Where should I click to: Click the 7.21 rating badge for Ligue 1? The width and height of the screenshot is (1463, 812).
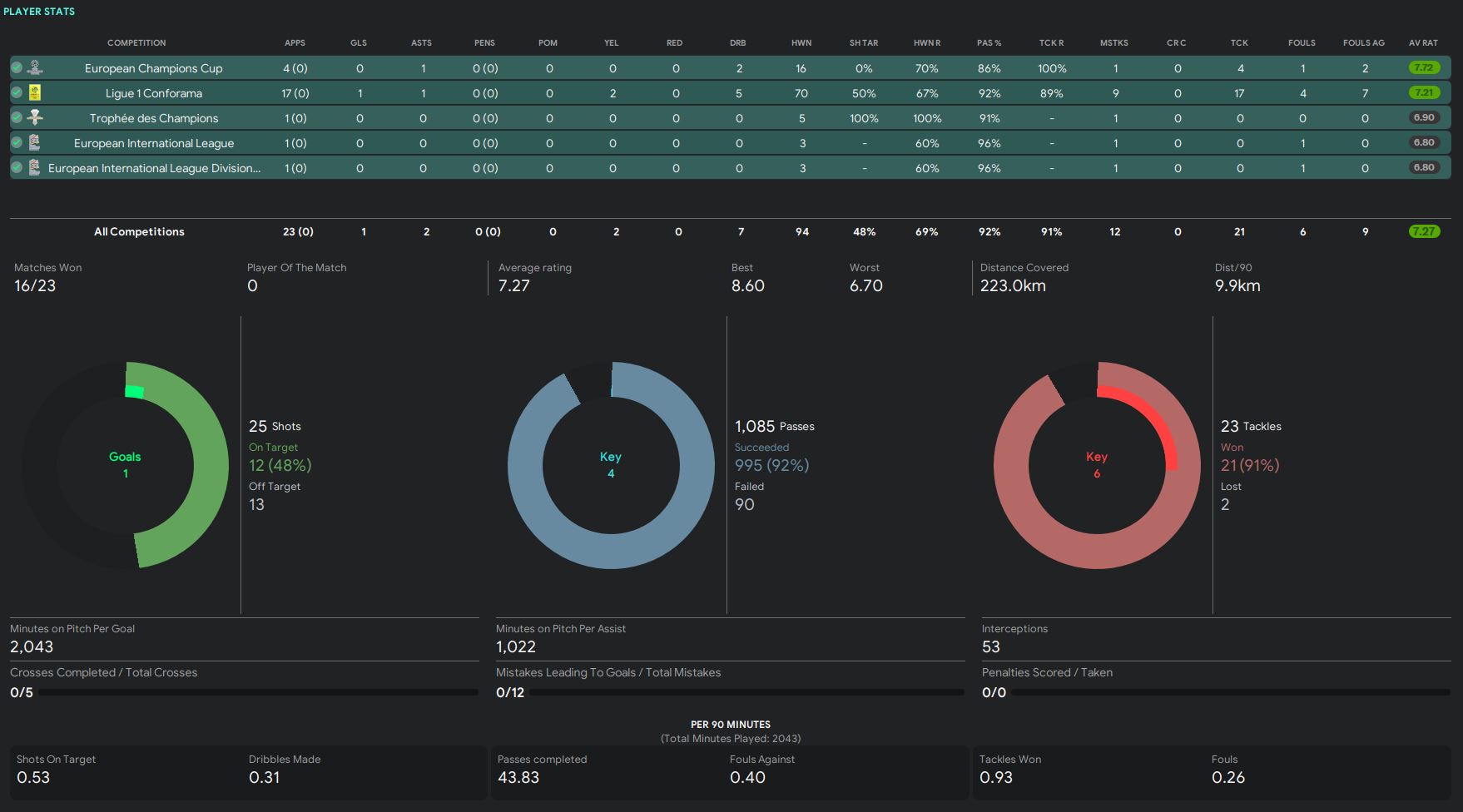click(1423, 93)
